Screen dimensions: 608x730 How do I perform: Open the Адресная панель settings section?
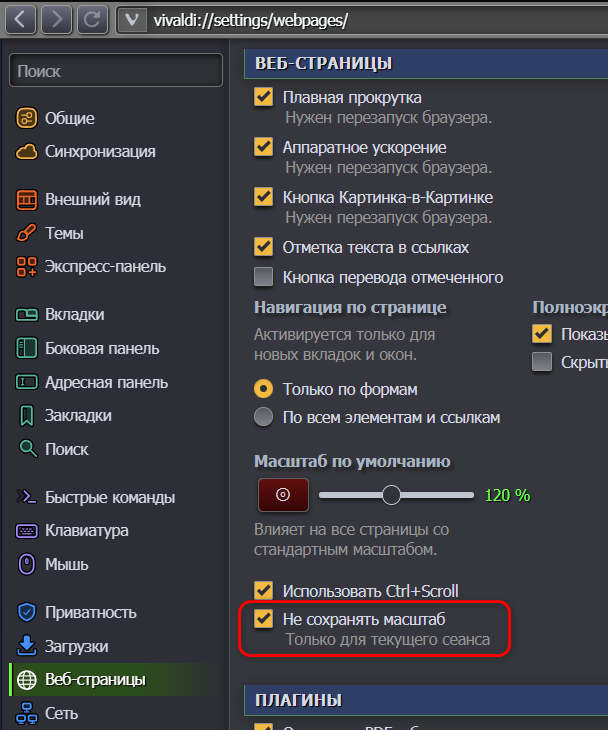click(107, 383)
